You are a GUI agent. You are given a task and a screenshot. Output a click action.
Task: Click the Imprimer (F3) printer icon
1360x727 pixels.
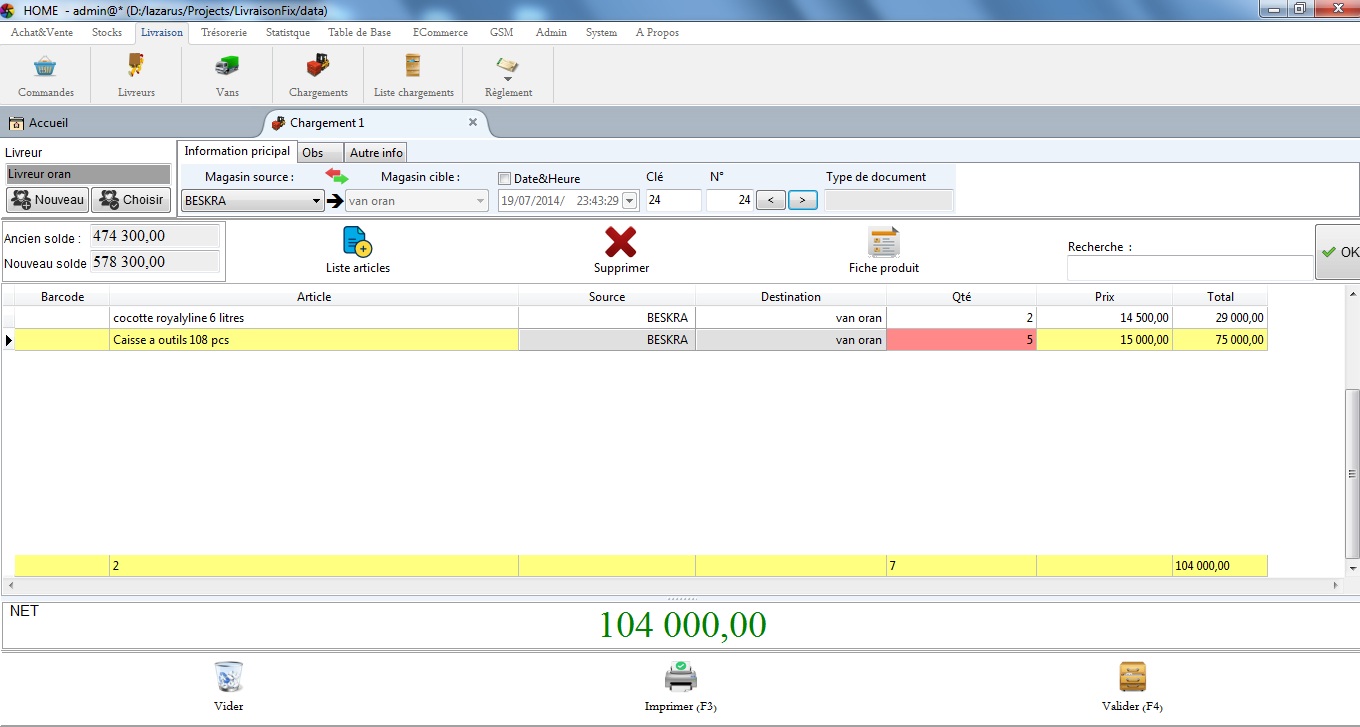680,677
